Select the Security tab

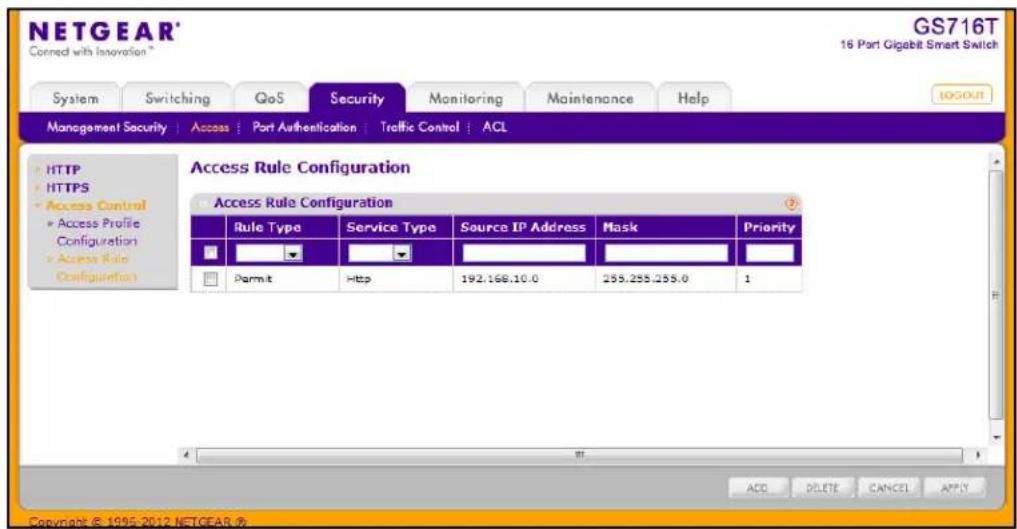coord(357,99)
